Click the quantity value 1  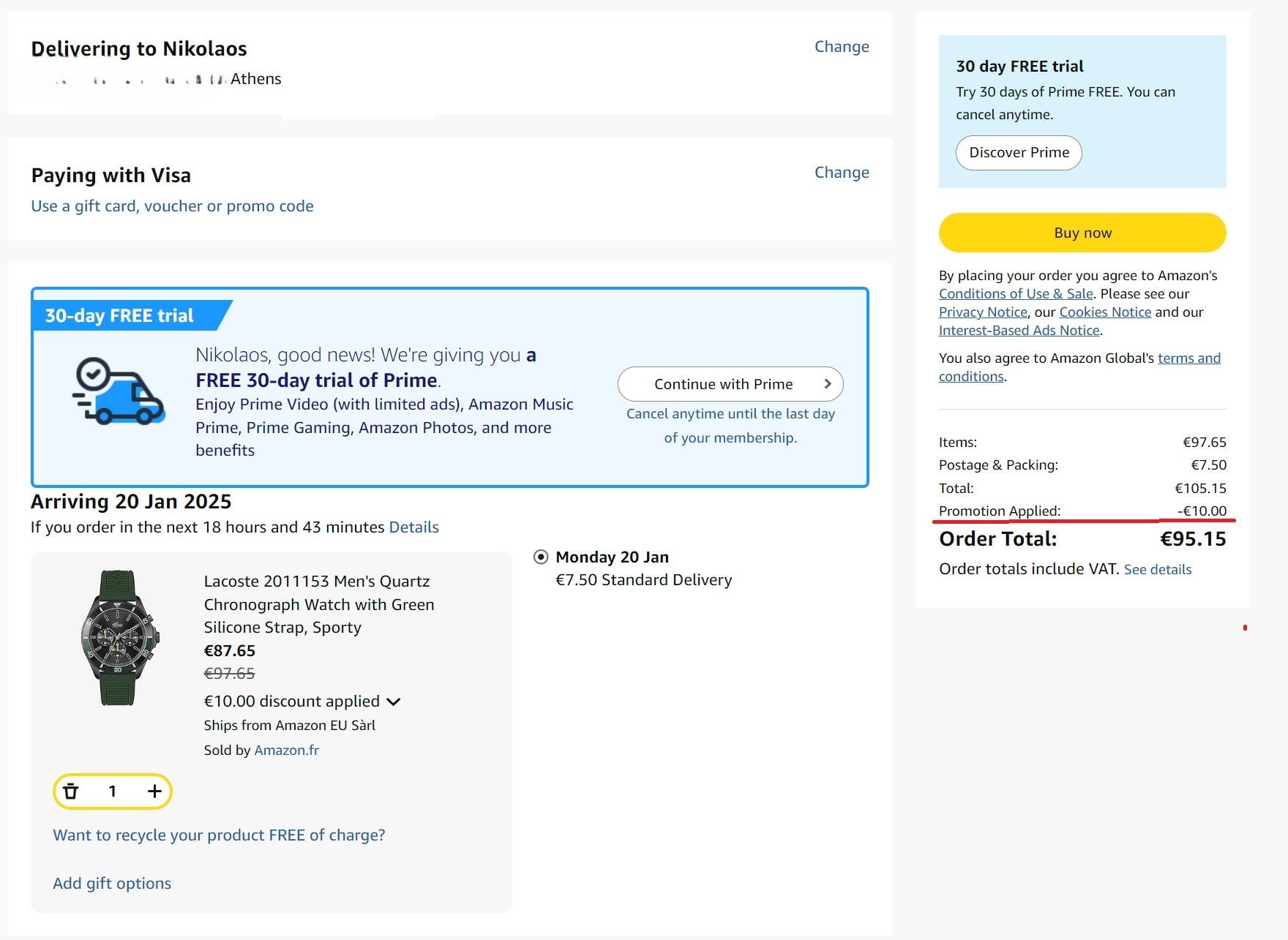coord(112,791)
